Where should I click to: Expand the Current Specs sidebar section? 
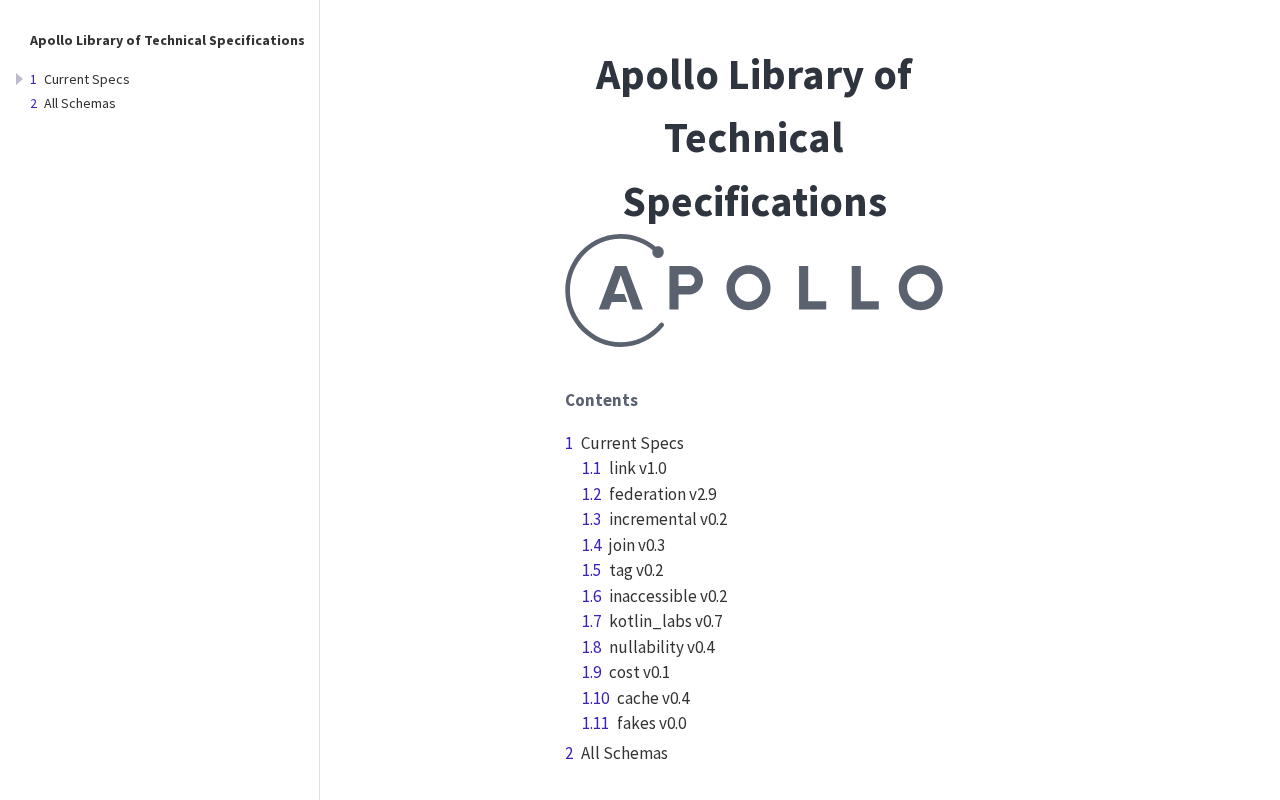pos(19,79)
